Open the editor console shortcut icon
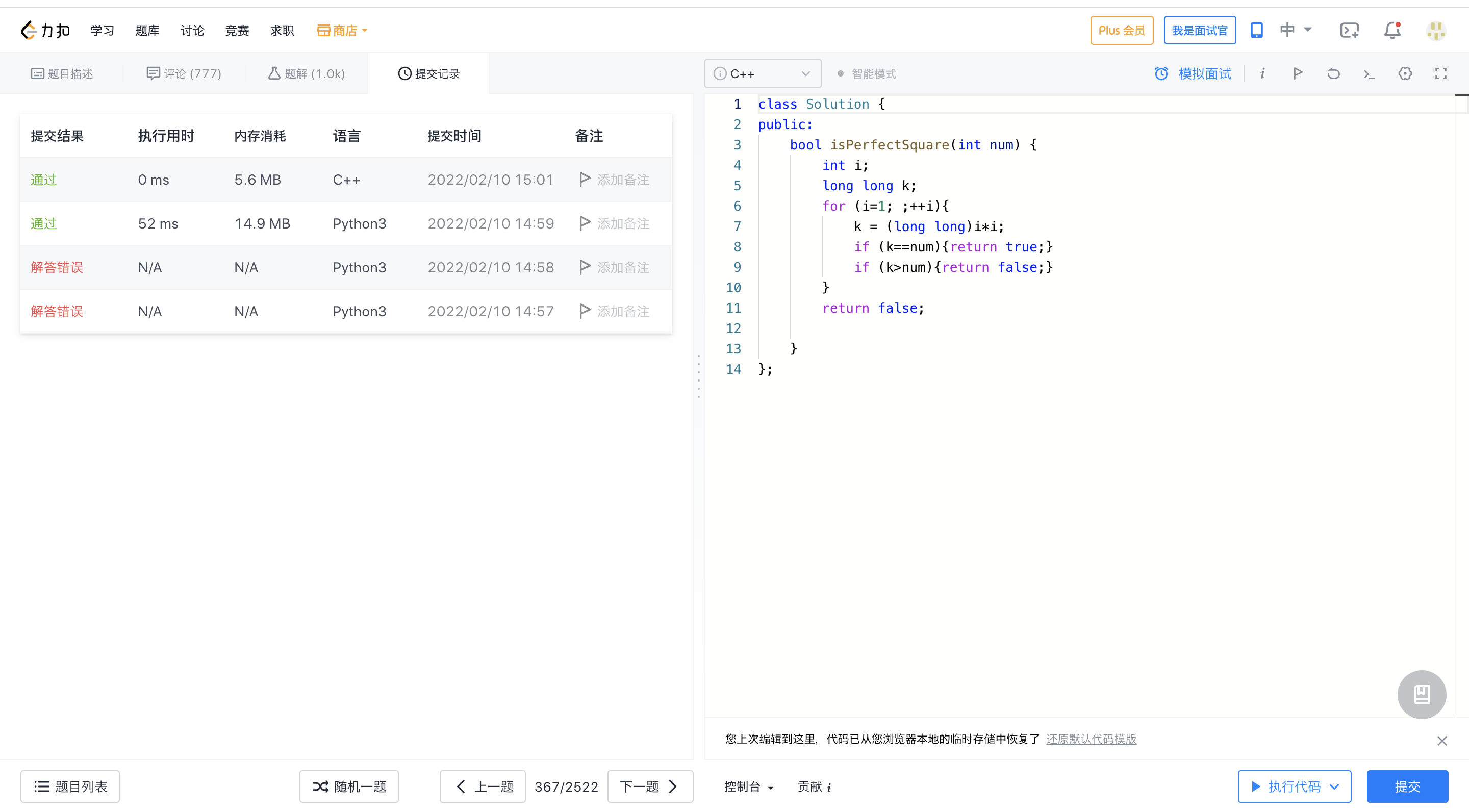Screen dimensions: 1469x812 pyautogui.click(x=1369, y=74)
